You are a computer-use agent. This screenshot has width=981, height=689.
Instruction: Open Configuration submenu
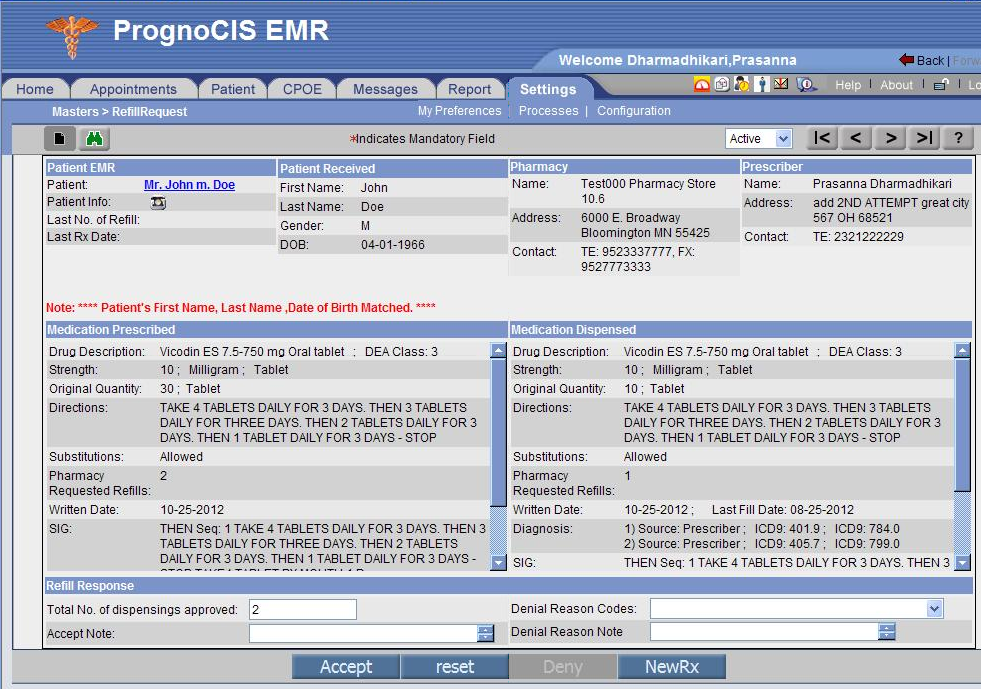click(x=634, y=111)
